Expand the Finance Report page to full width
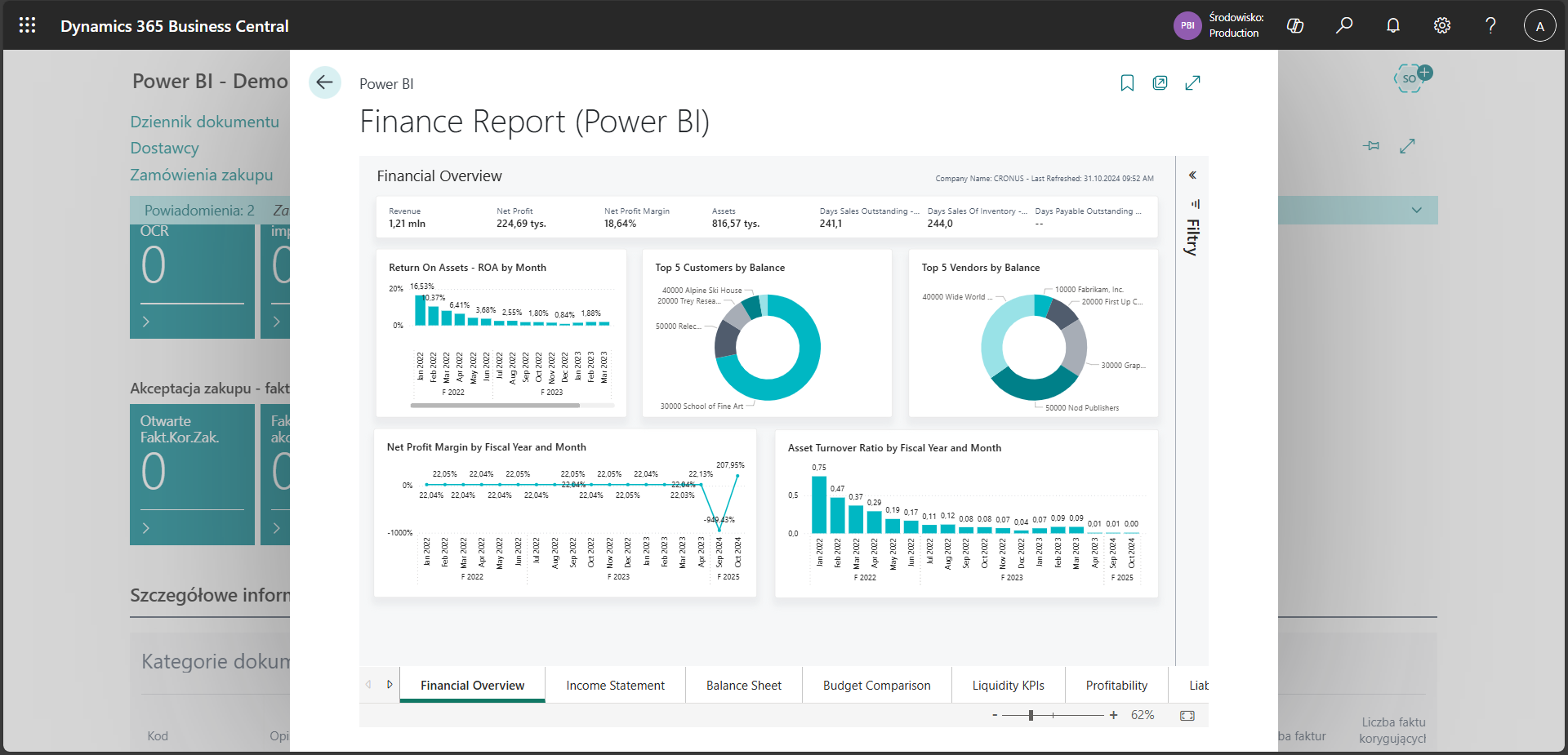 (x=1192, y=82)
